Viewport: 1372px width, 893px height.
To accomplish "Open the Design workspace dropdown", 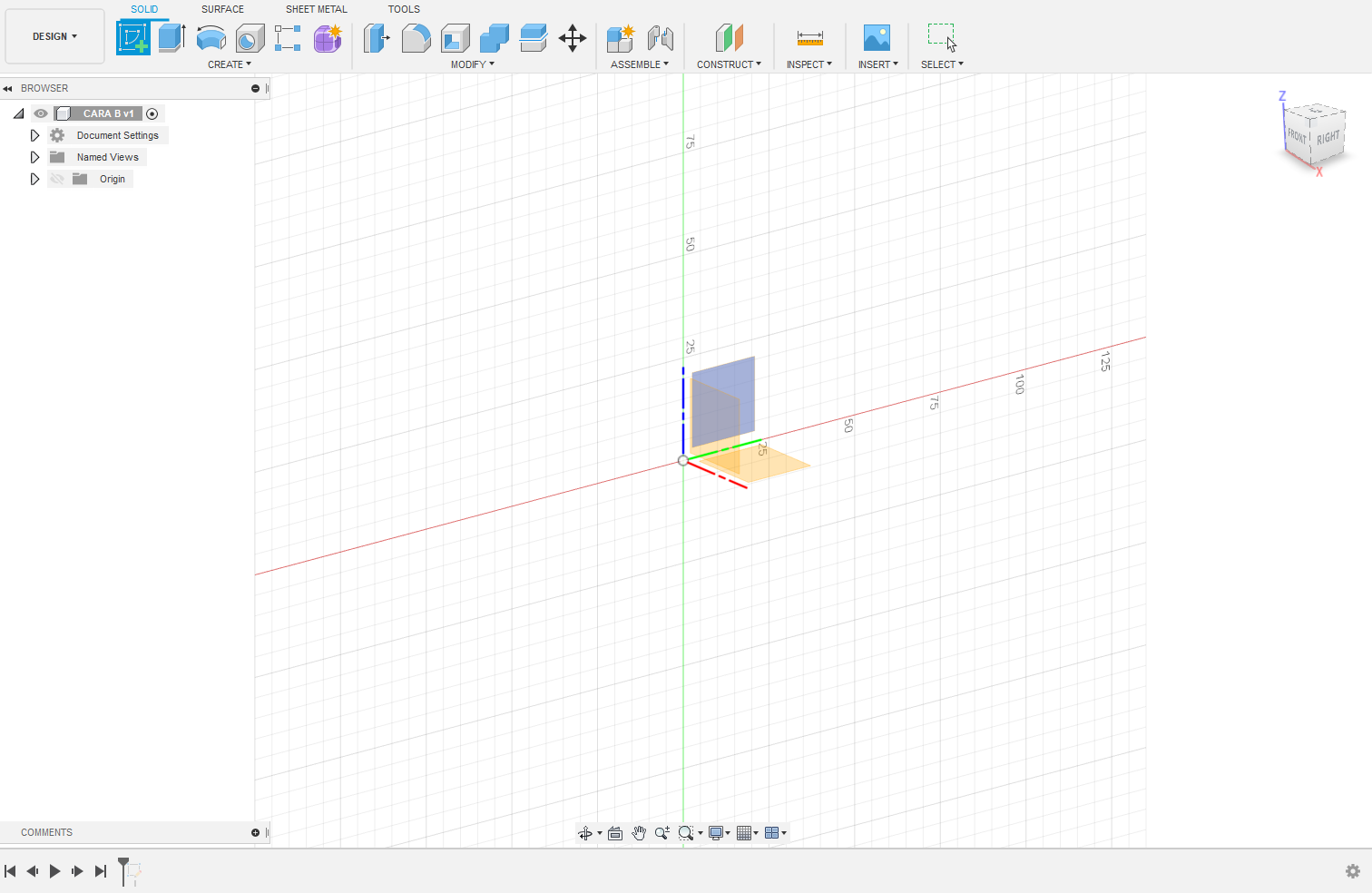I will [x=54, y=36].
